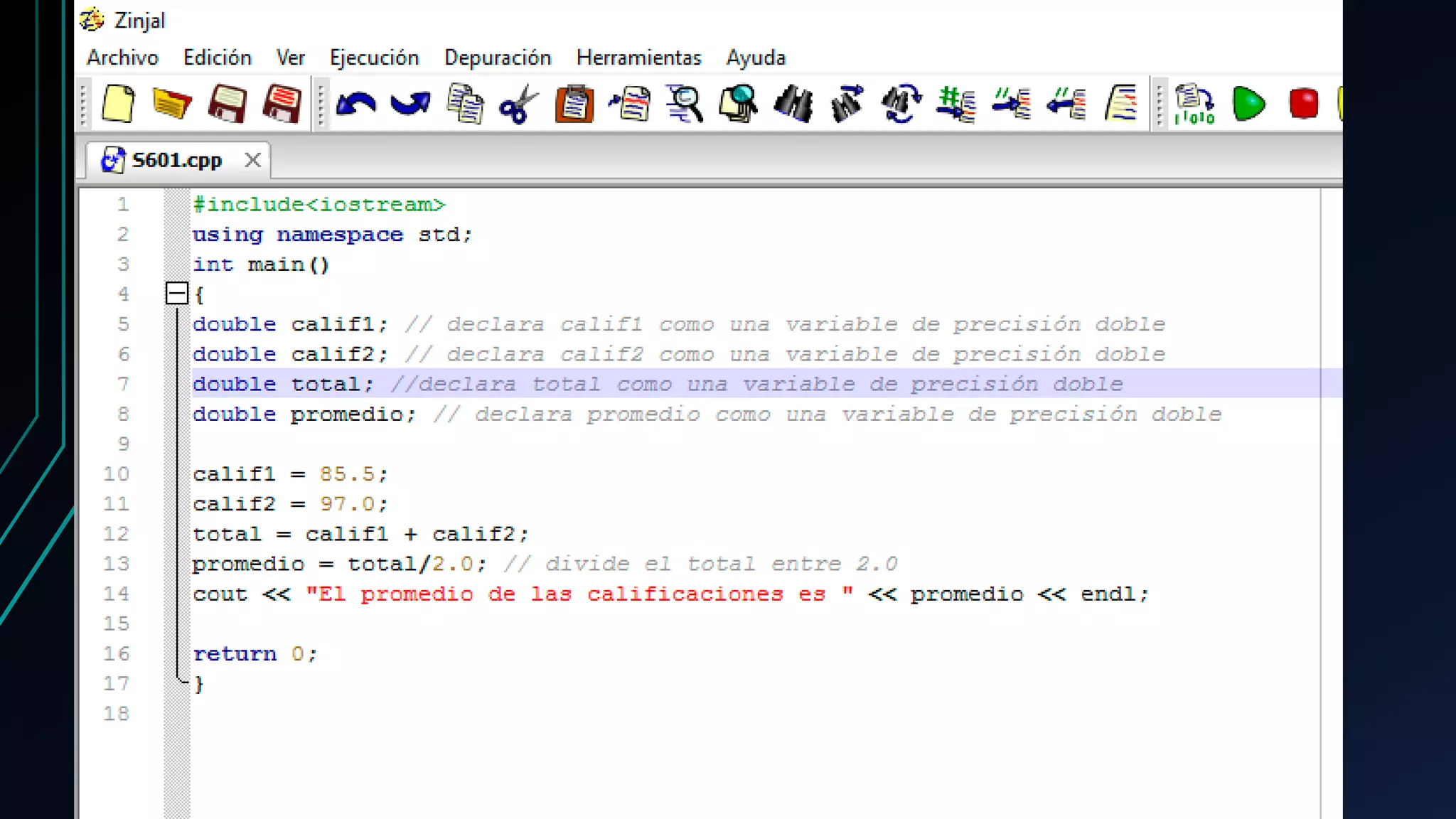Open the Herramientas menu
The width and height of the screenshot is (1456, 819).
[x=638, y=58]
